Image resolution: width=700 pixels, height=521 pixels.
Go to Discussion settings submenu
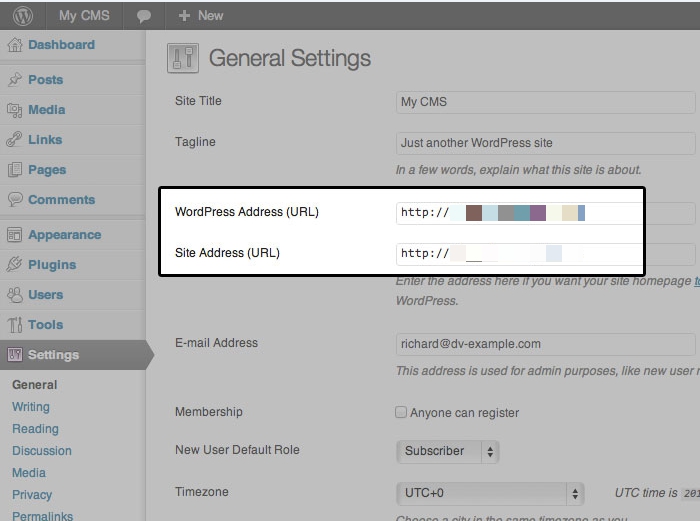tap(42, 450)
